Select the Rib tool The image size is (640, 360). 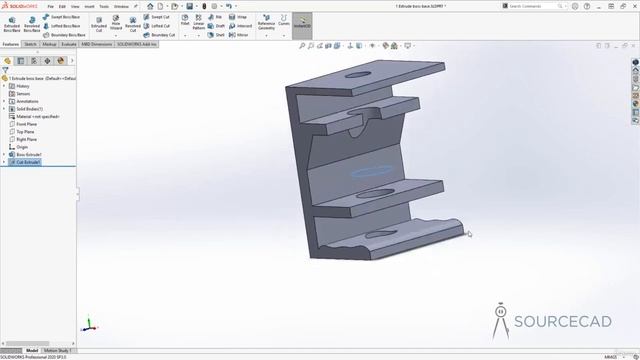tap(215, 17)
